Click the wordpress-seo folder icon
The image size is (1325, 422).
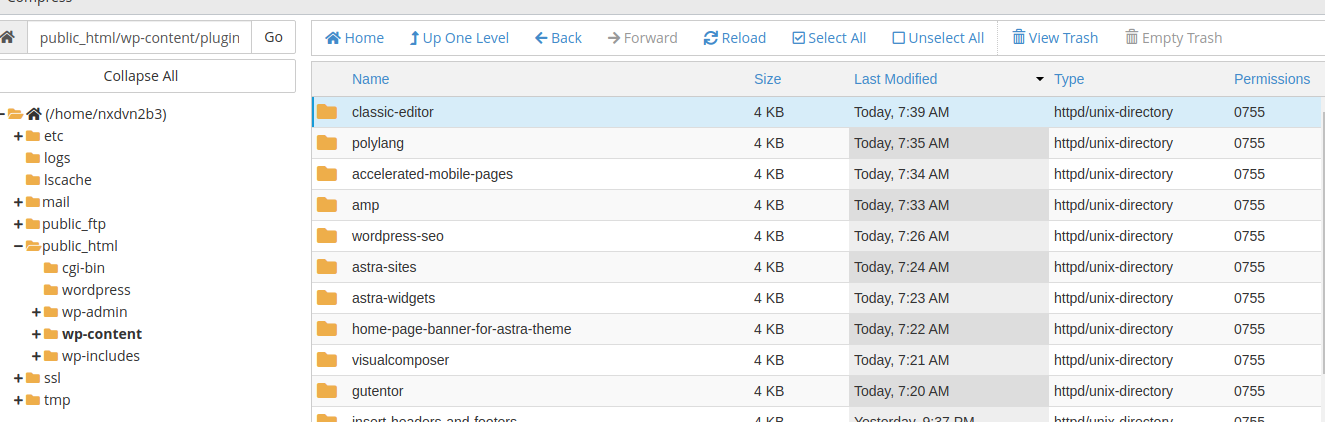point(327,236)
